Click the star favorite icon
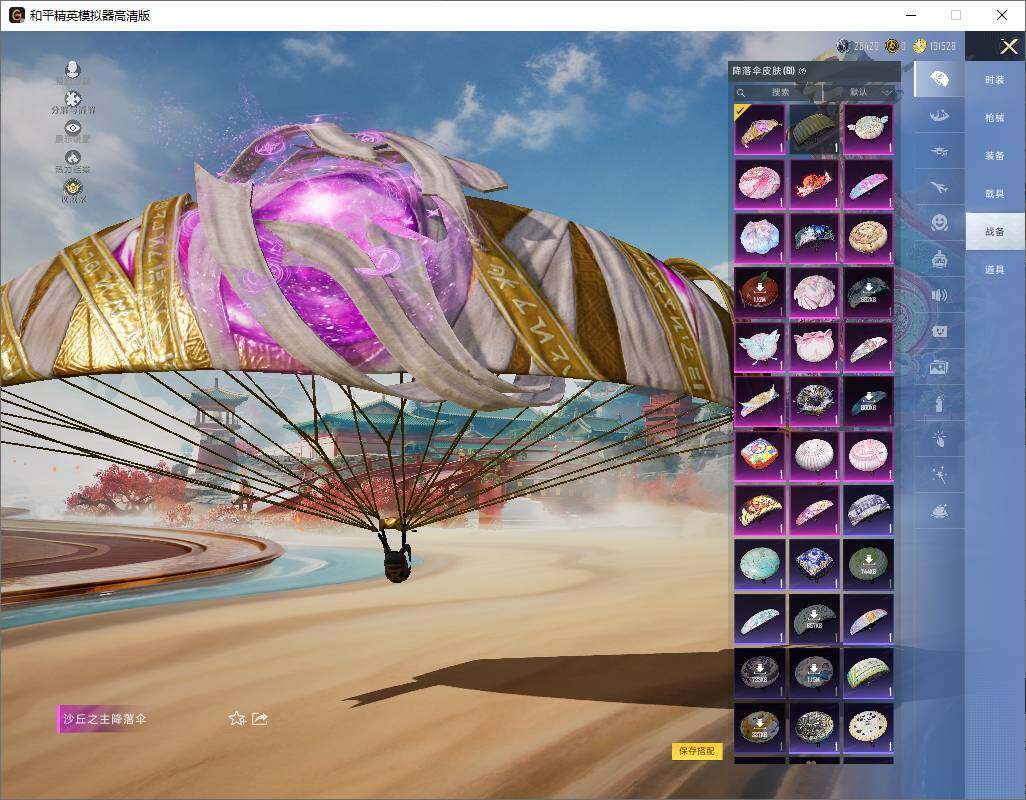The image size is (1026, 800). tap(237, 719)
